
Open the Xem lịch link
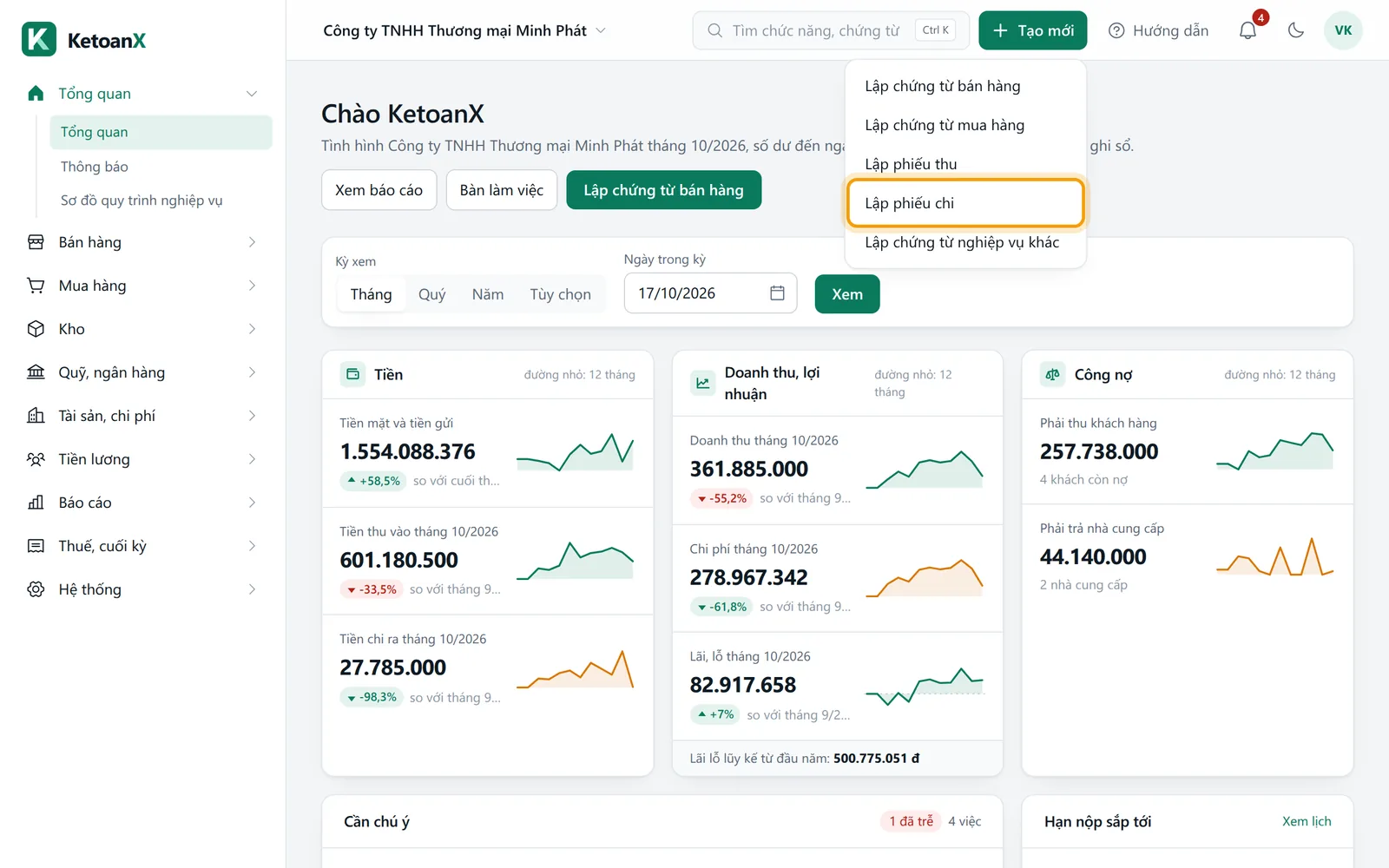coord(1307,821)
